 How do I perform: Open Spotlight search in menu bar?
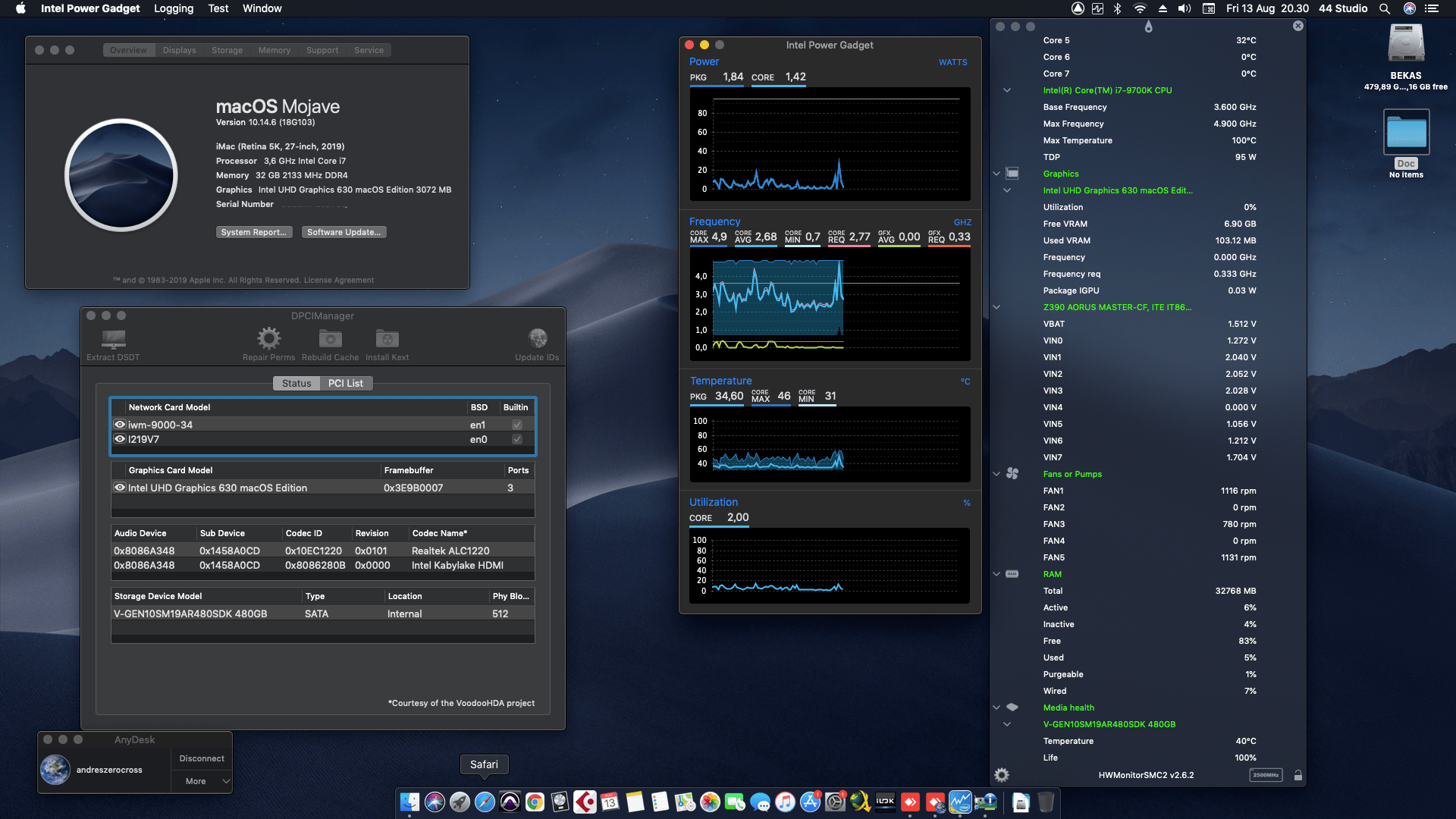pyautogui.click(x=1385, y=8)
